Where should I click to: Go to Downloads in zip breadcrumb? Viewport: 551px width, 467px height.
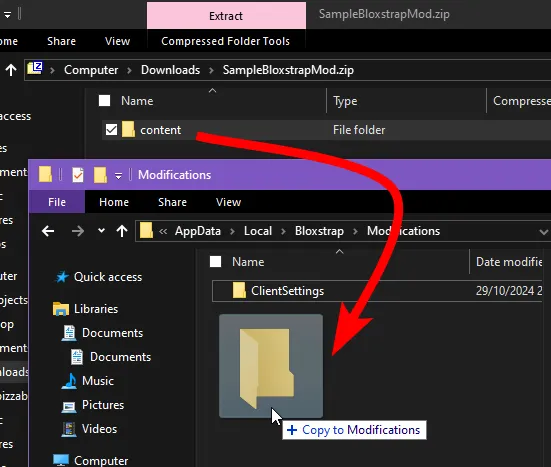tap(170, 70)
